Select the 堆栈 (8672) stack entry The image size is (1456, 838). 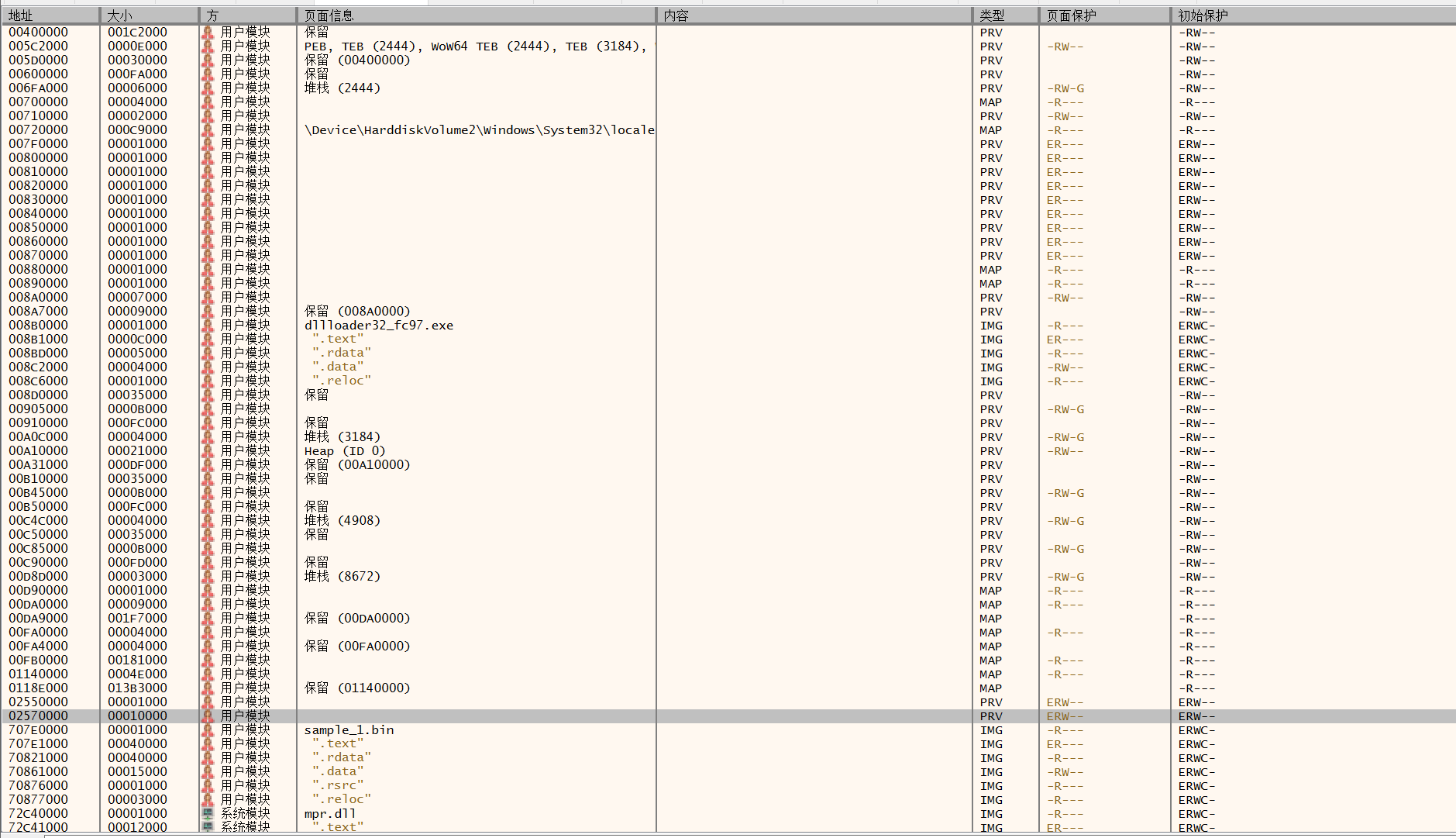(x=342, y=577)
